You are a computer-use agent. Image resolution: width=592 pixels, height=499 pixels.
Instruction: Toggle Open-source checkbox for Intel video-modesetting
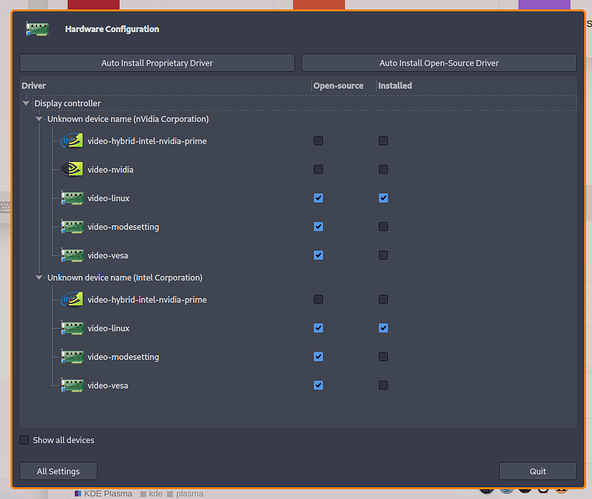318,357
